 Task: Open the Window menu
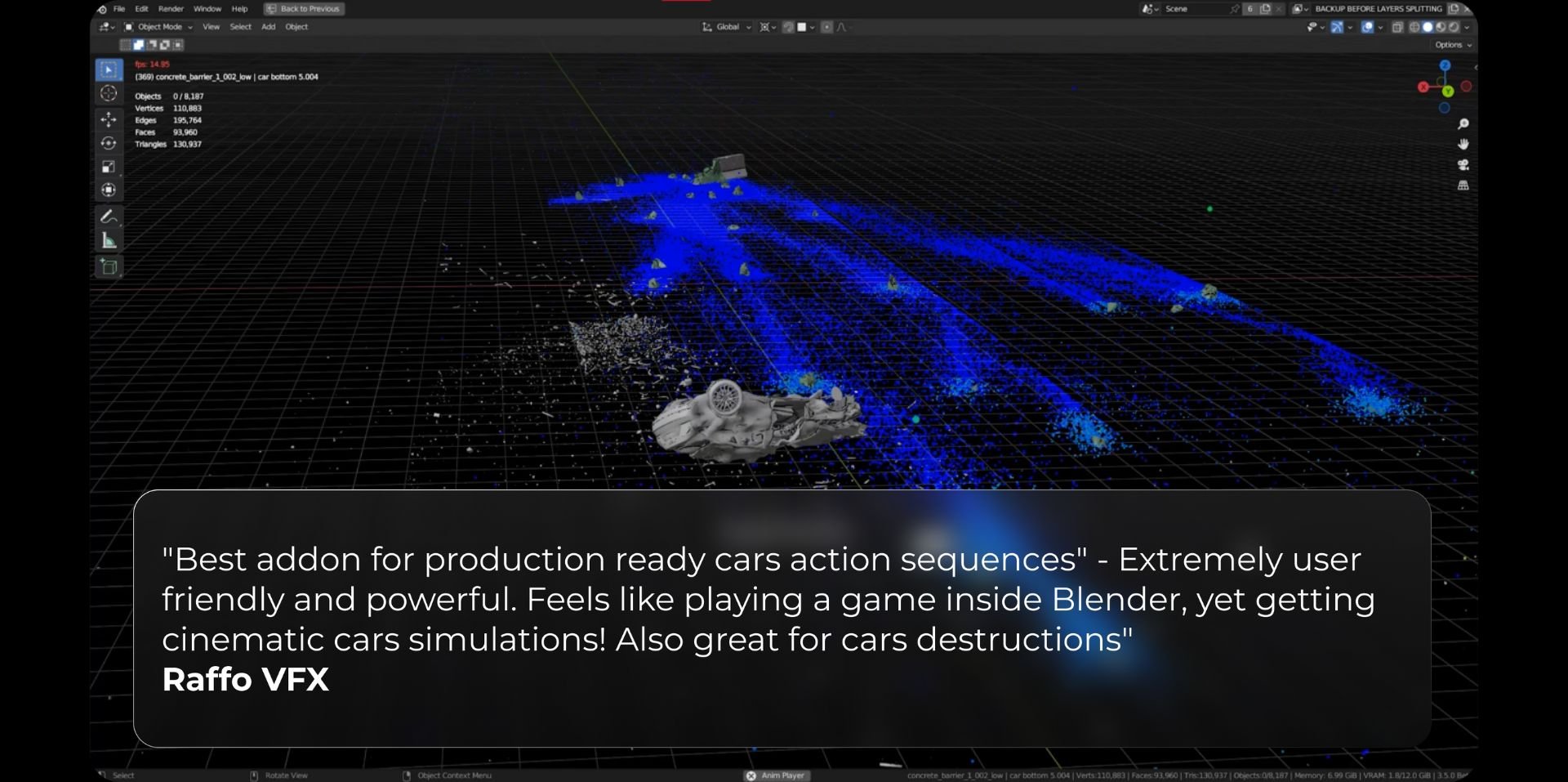(x=207, y=9)
